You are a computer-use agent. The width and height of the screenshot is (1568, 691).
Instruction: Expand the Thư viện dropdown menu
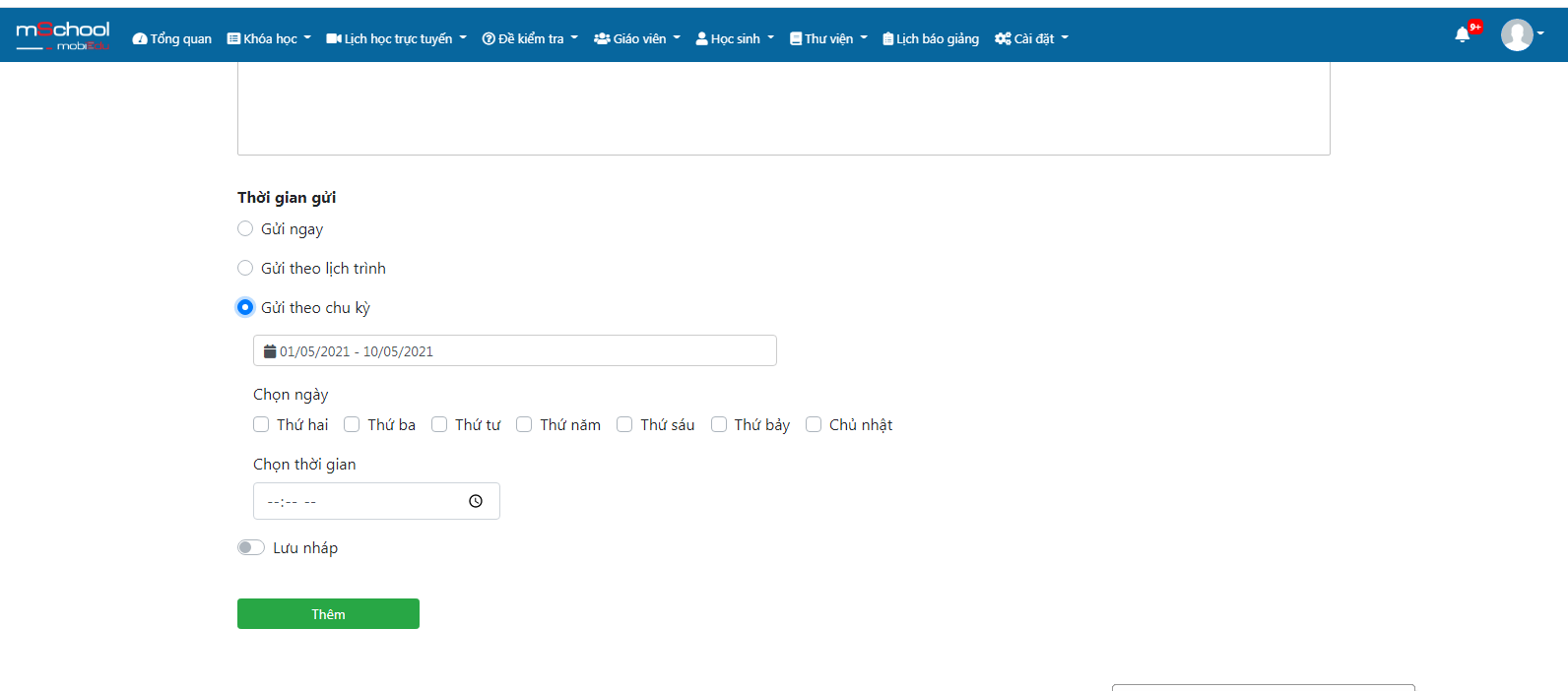click(x=828, y=38)
